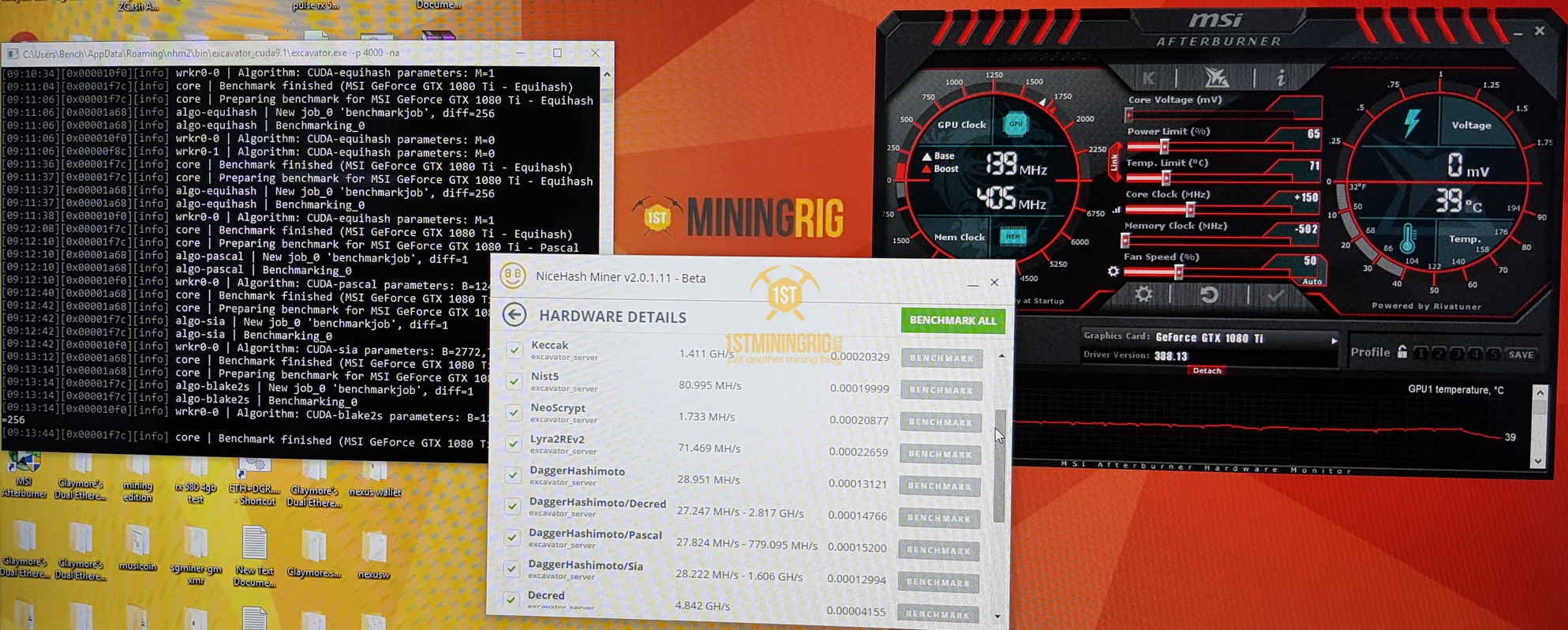Select the 'New Text Docume...' desktop file
The height and width of the screenshot is (630, 1568).
[255, 556]
